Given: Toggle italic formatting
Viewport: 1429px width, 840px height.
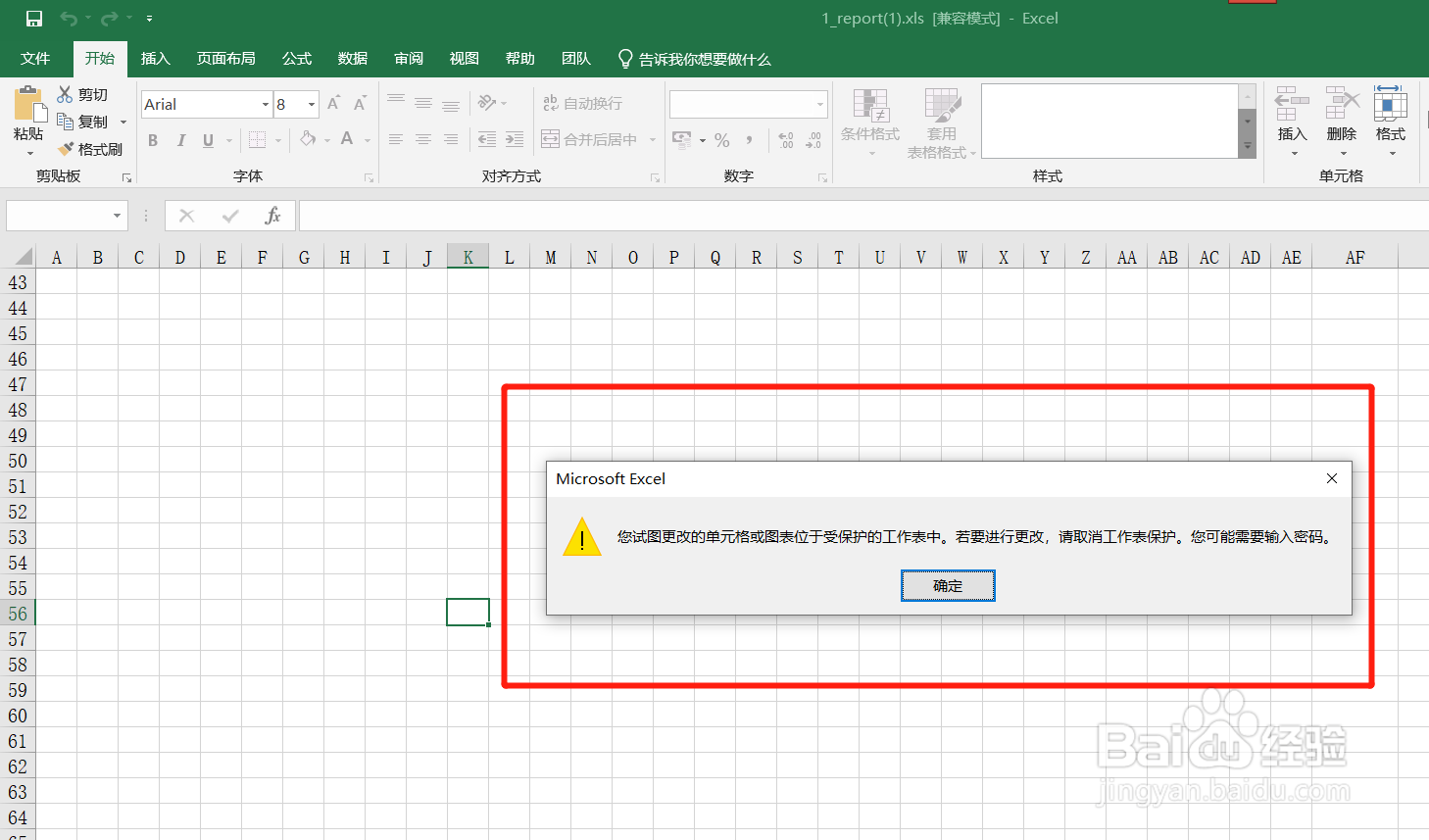Looking at the screenshot, I should tap(181, 139).
